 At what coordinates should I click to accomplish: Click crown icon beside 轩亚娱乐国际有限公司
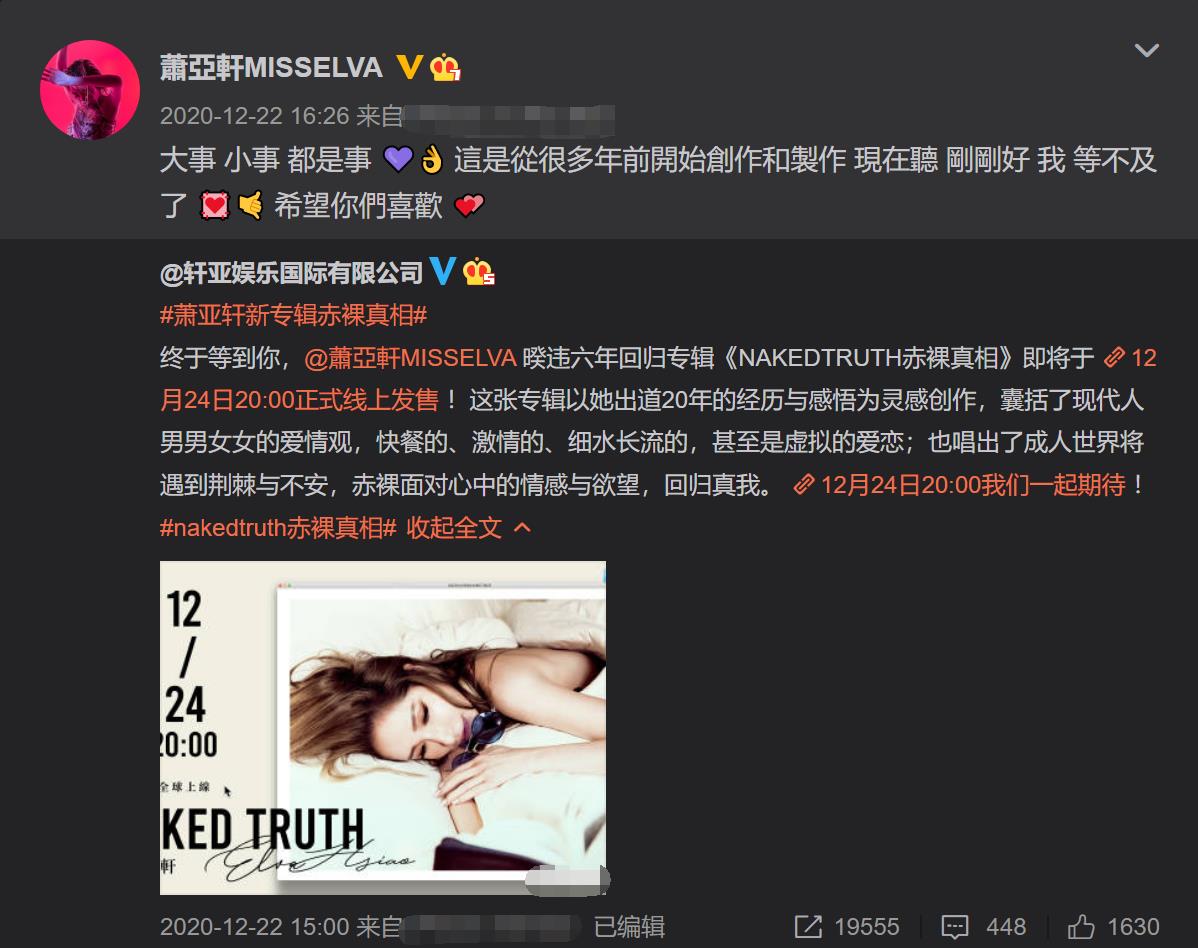pyautogui.click(x=479, y=272)
